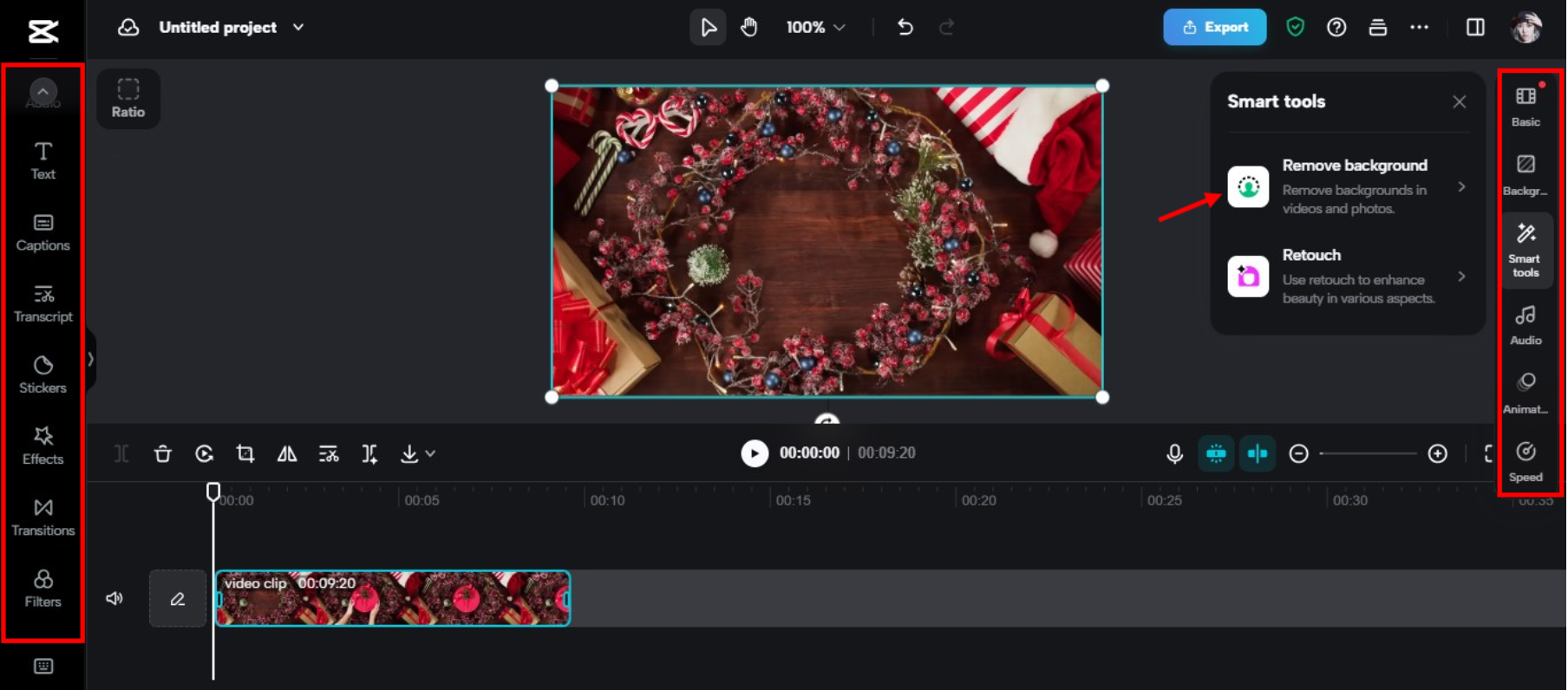Viewport: 1568px width, 690px height.
Task: Open keyboard shortcuts icon at the bottom of the left sidebar
Action: 43,666
